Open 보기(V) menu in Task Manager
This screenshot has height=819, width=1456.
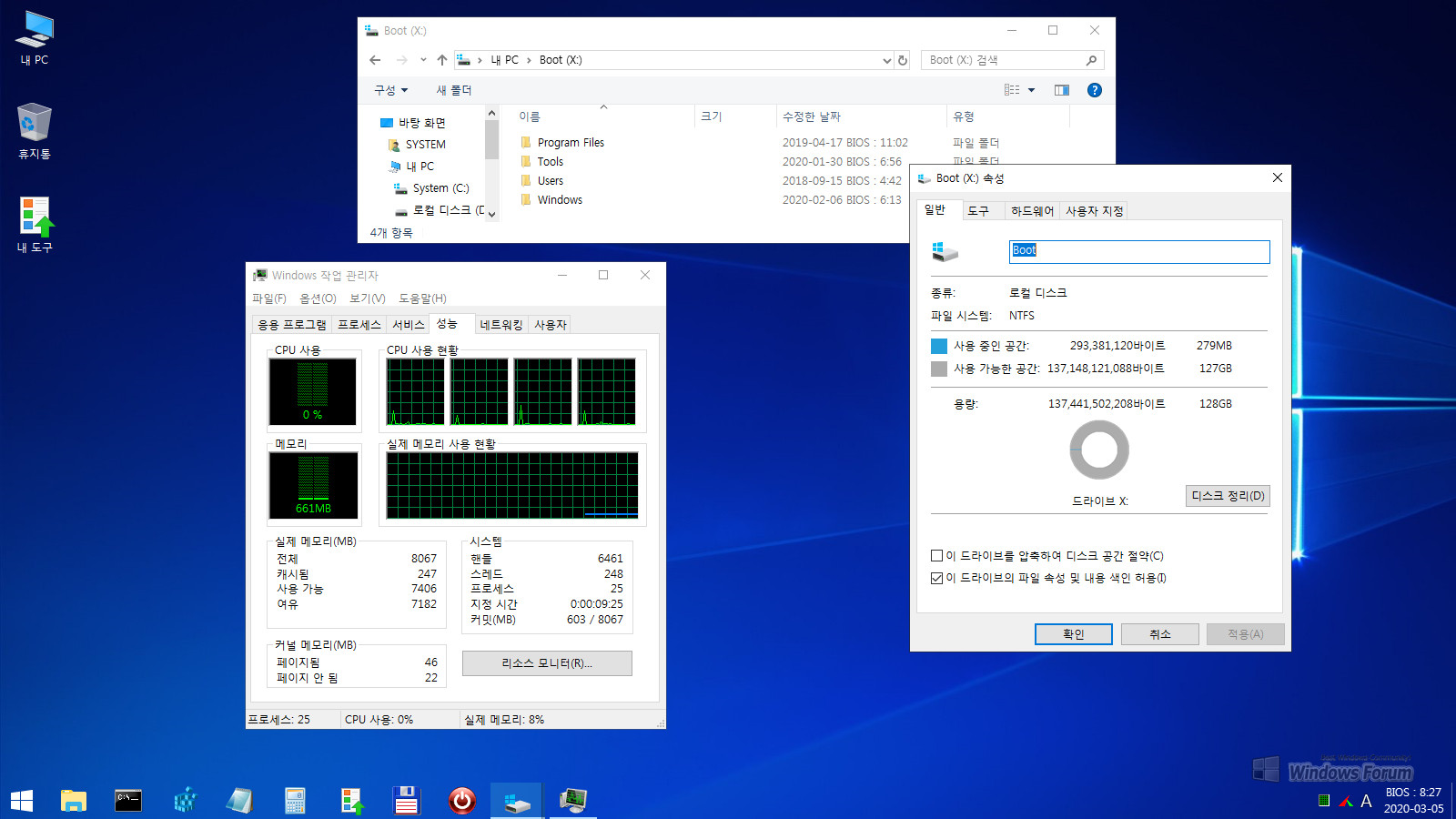[368, 298]
